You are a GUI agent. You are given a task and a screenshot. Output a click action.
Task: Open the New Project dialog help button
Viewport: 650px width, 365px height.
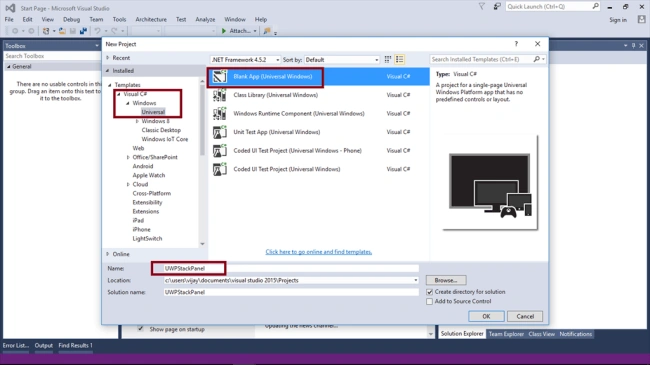tap(516, 44)
